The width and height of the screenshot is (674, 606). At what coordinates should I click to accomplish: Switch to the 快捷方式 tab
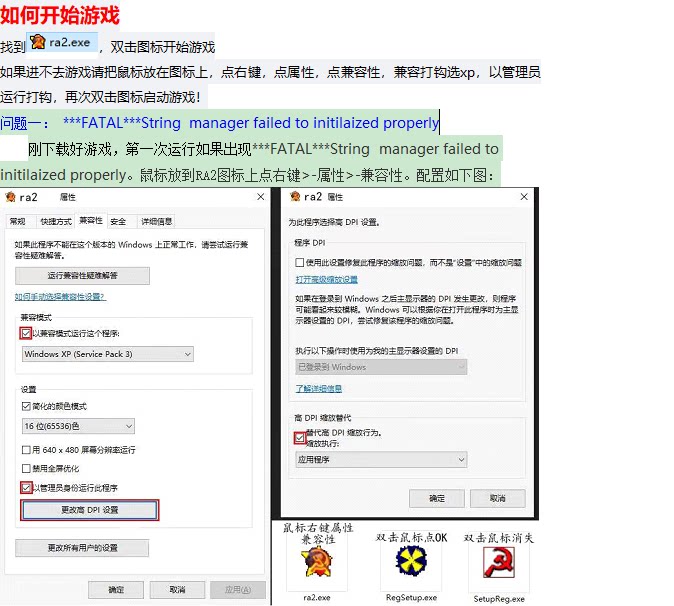(x=56, y=221)
